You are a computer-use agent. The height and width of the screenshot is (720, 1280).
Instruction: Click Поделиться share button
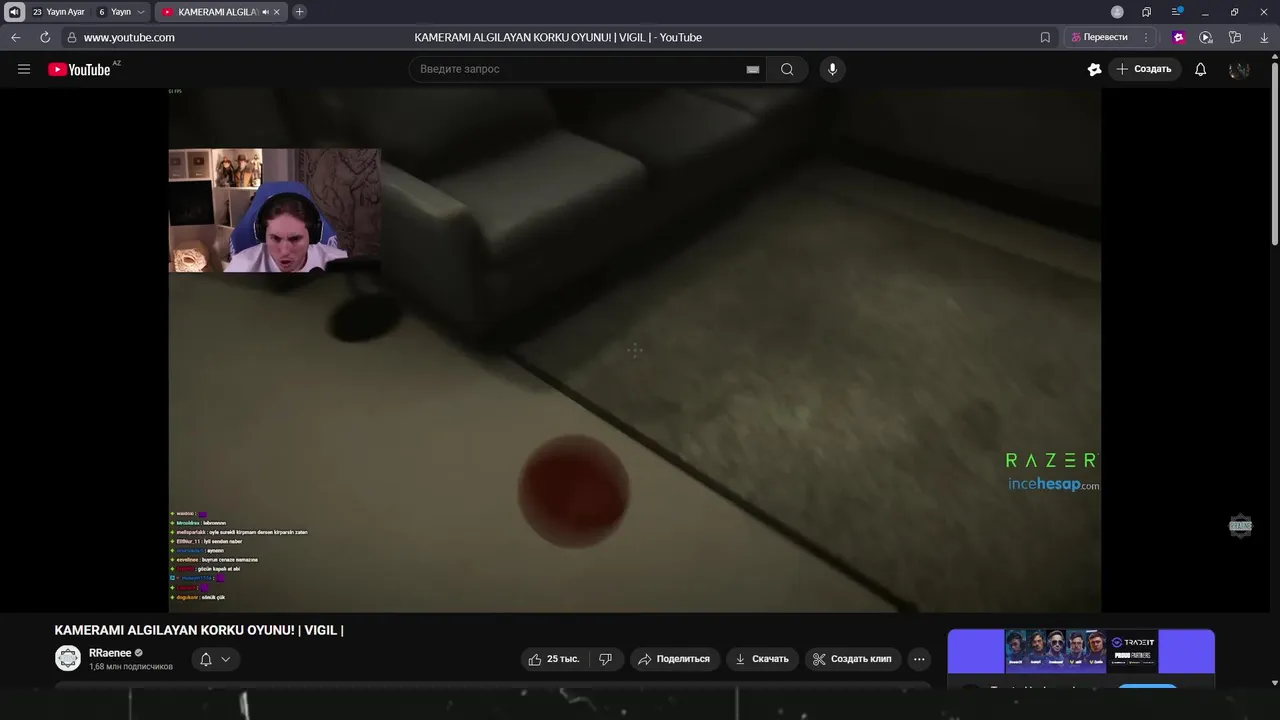674,659
